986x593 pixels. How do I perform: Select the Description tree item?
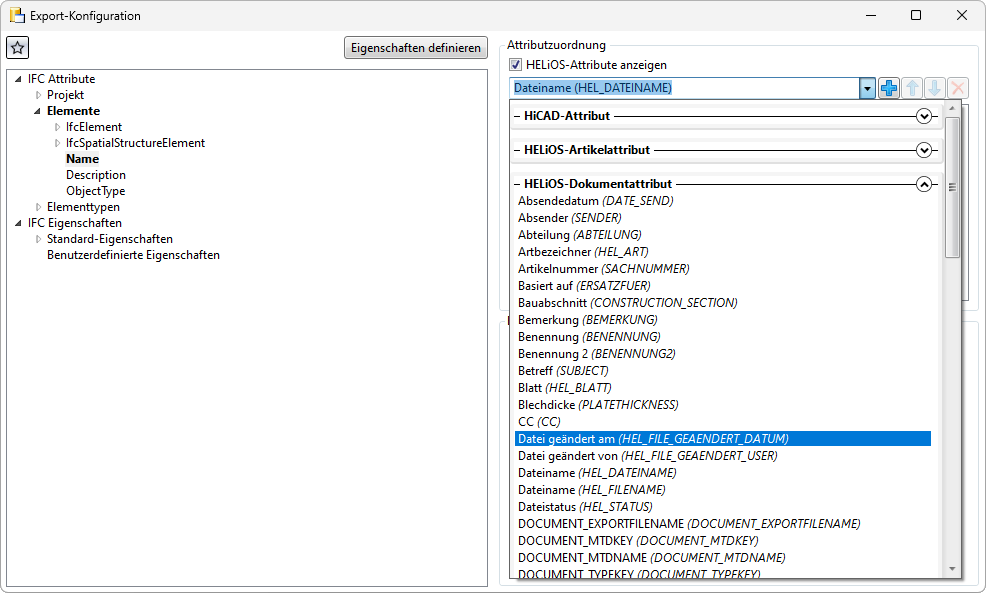click(x=96, y=175)
